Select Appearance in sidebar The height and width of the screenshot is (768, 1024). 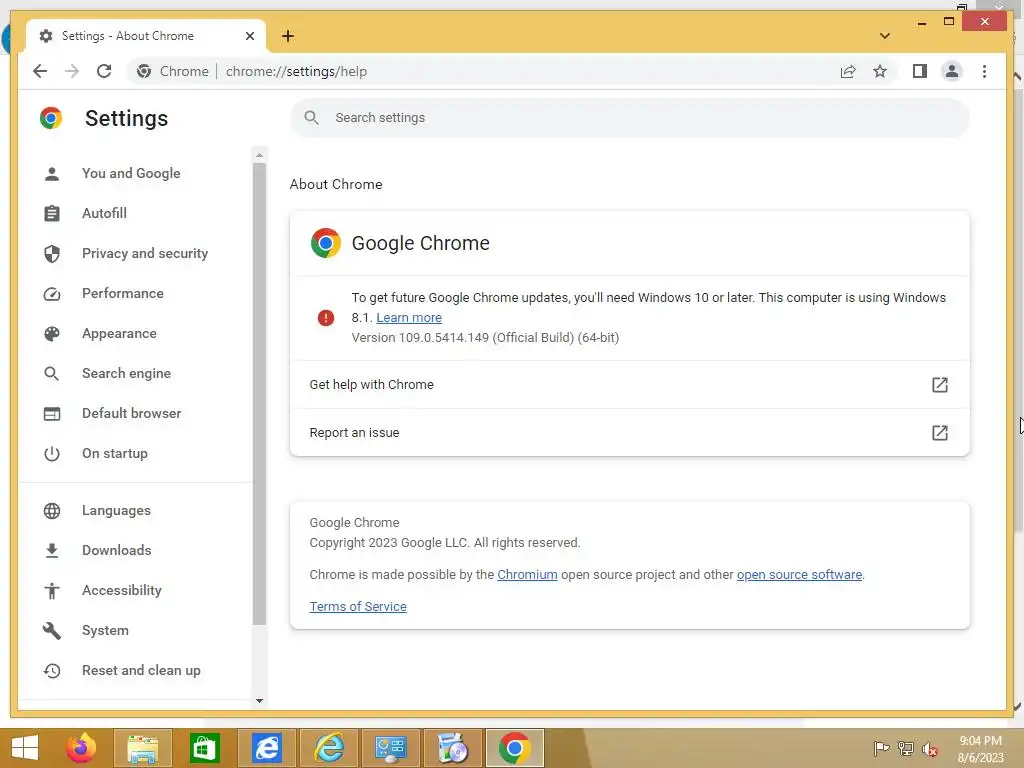click(x=120, y=333)
